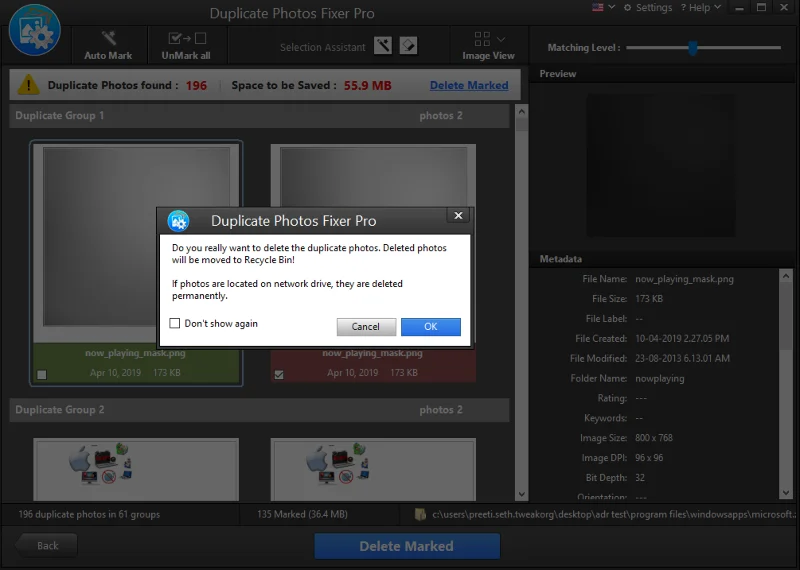Click the application logo icon

point(35,30)
